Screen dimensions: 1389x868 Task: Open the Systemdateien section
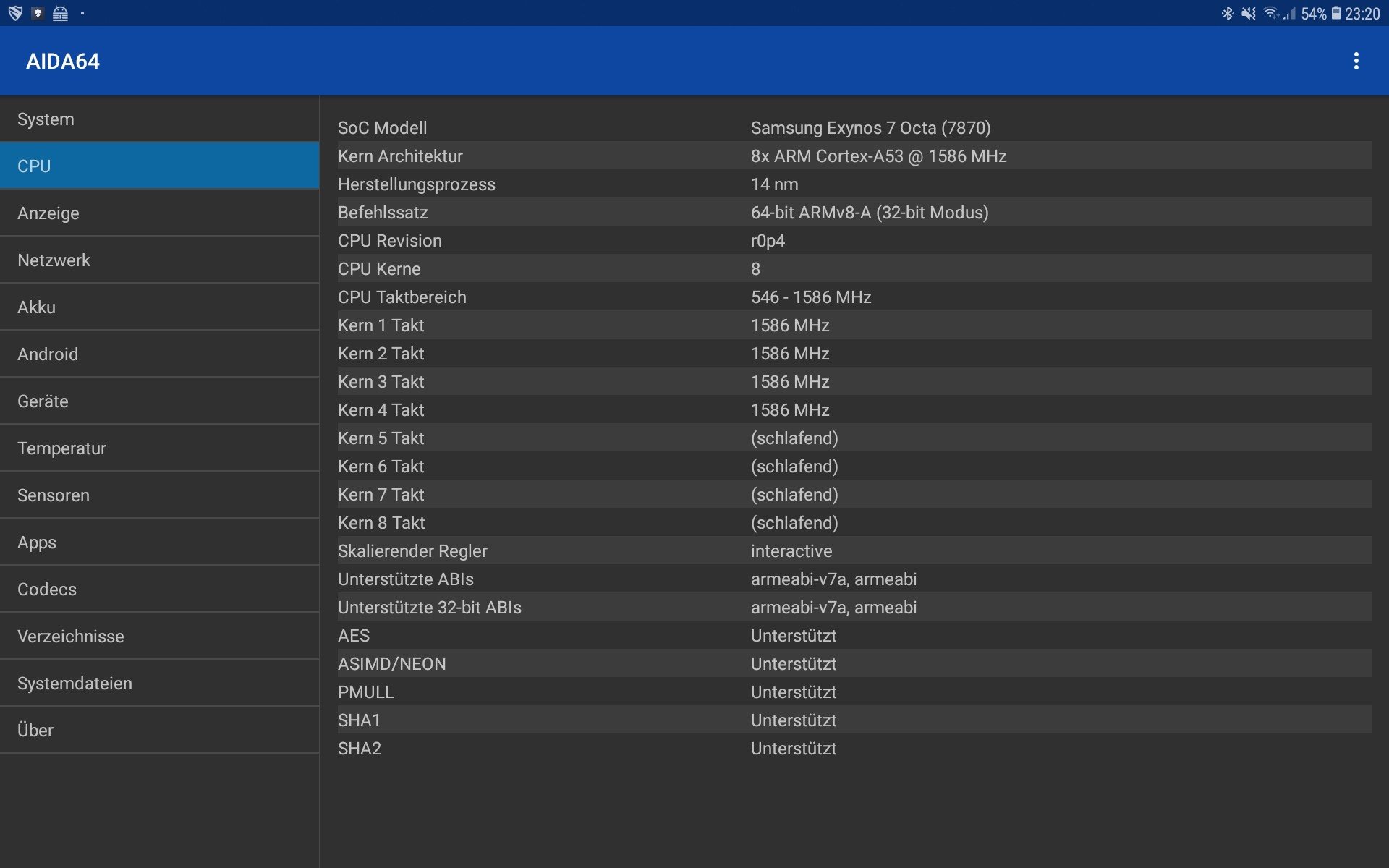point(159,684)
